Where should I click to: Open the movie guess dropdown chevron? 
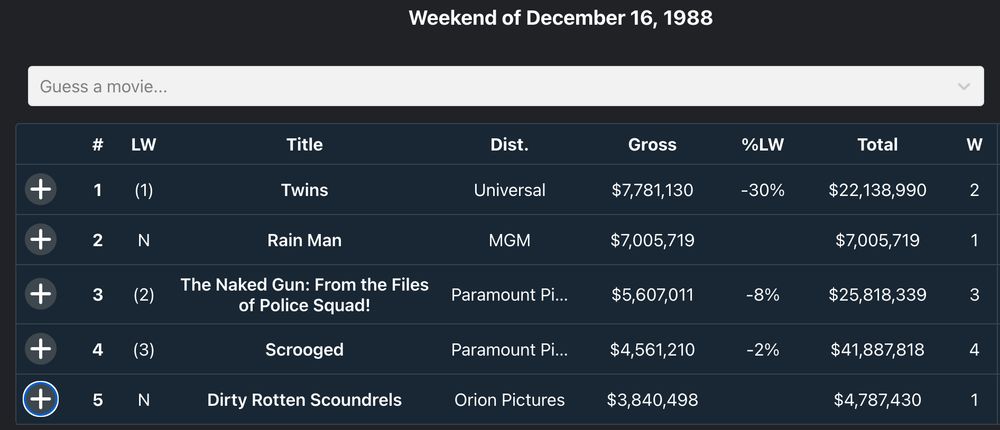point(964,87)
